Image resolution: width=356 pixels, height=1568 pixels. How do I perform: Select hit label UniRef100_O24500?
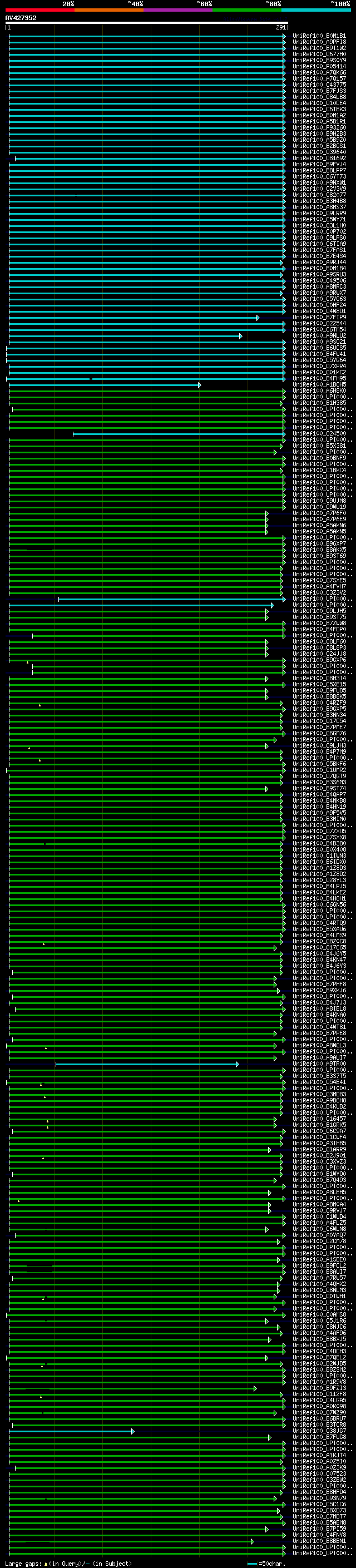(x=319, y=434)
